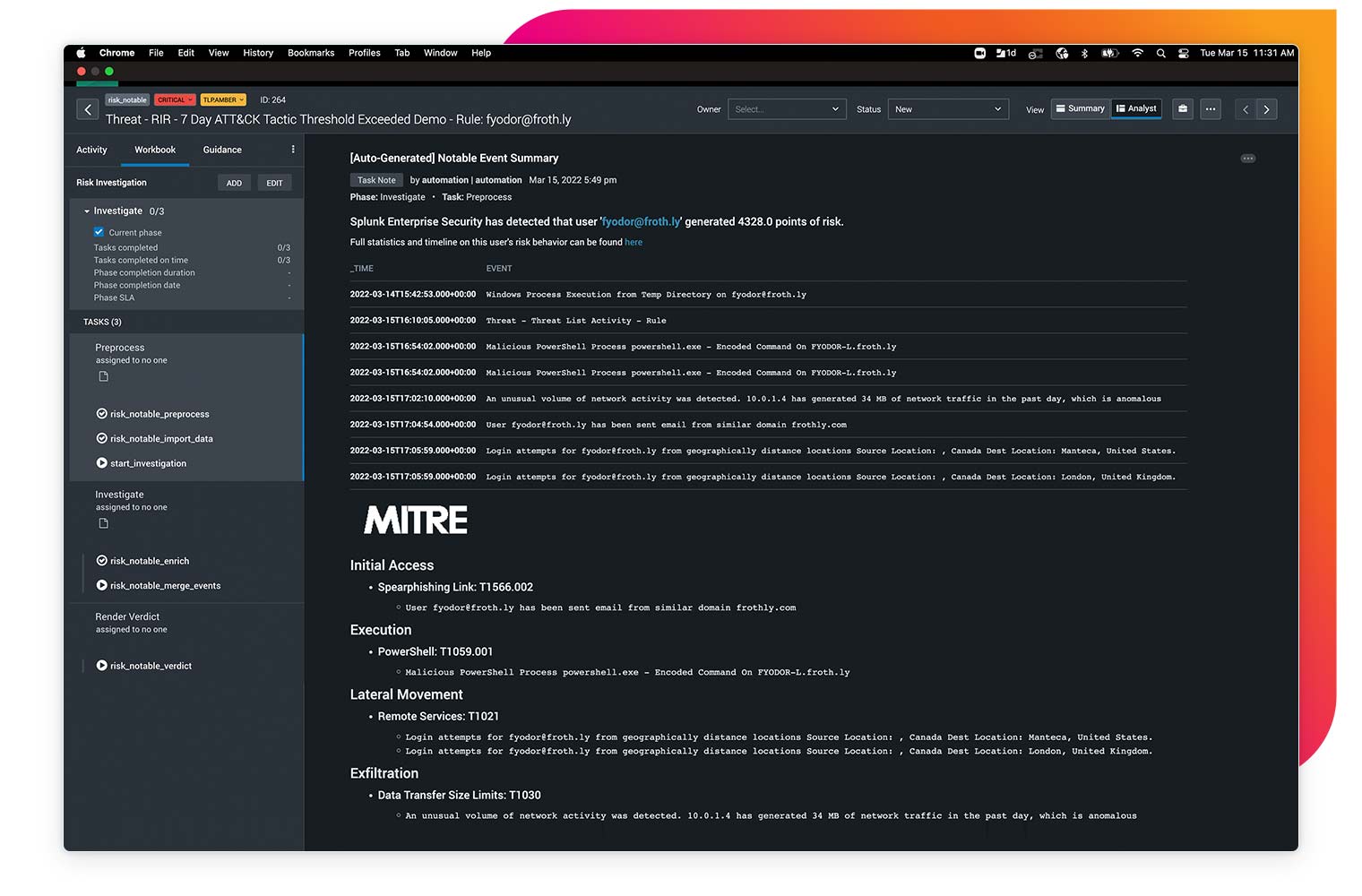1362x896 pixels.
Task: Open the Chrome File menu
Action: click(x=156, y=53)
